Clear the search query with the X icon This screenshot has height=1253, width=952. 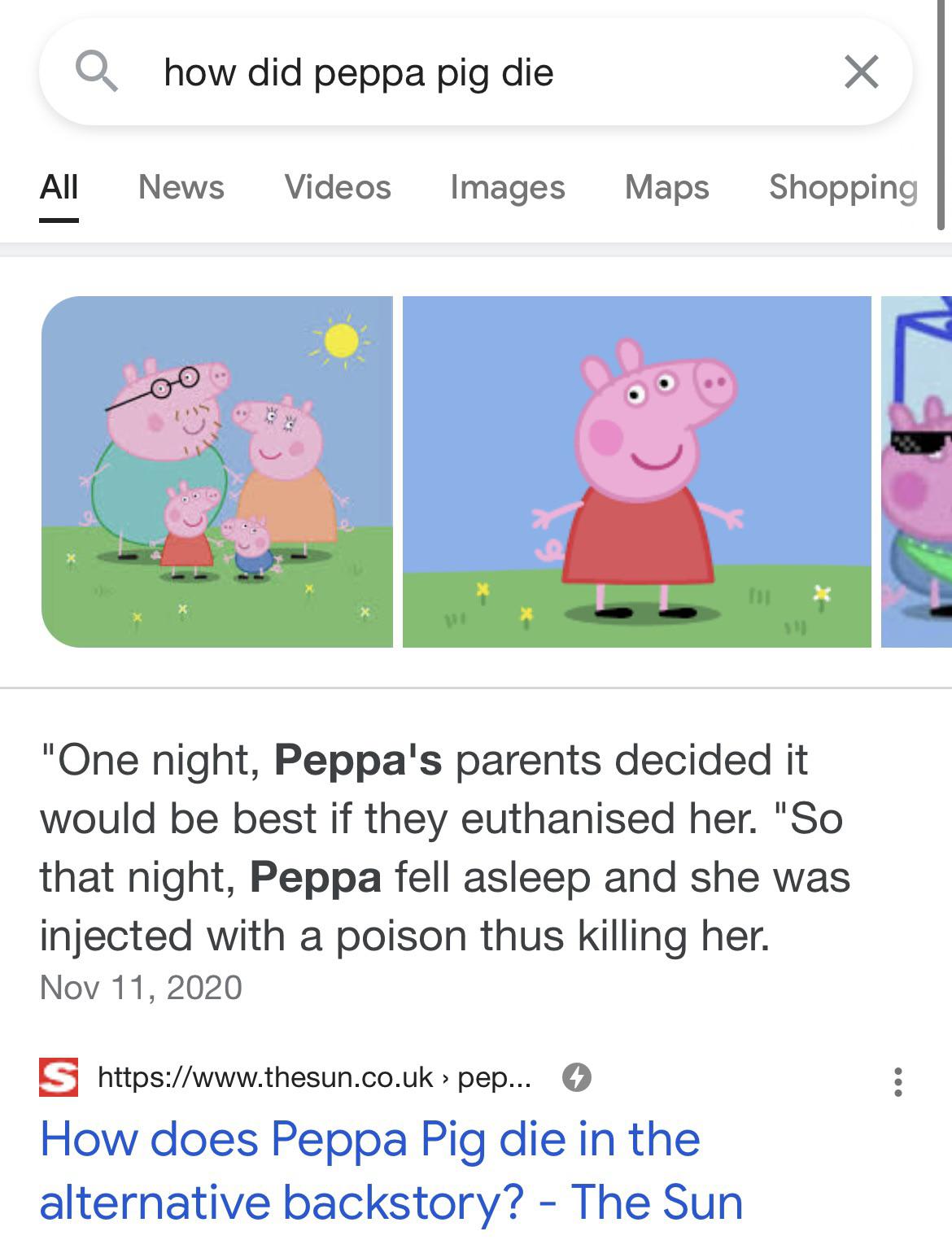pos(862,73)
